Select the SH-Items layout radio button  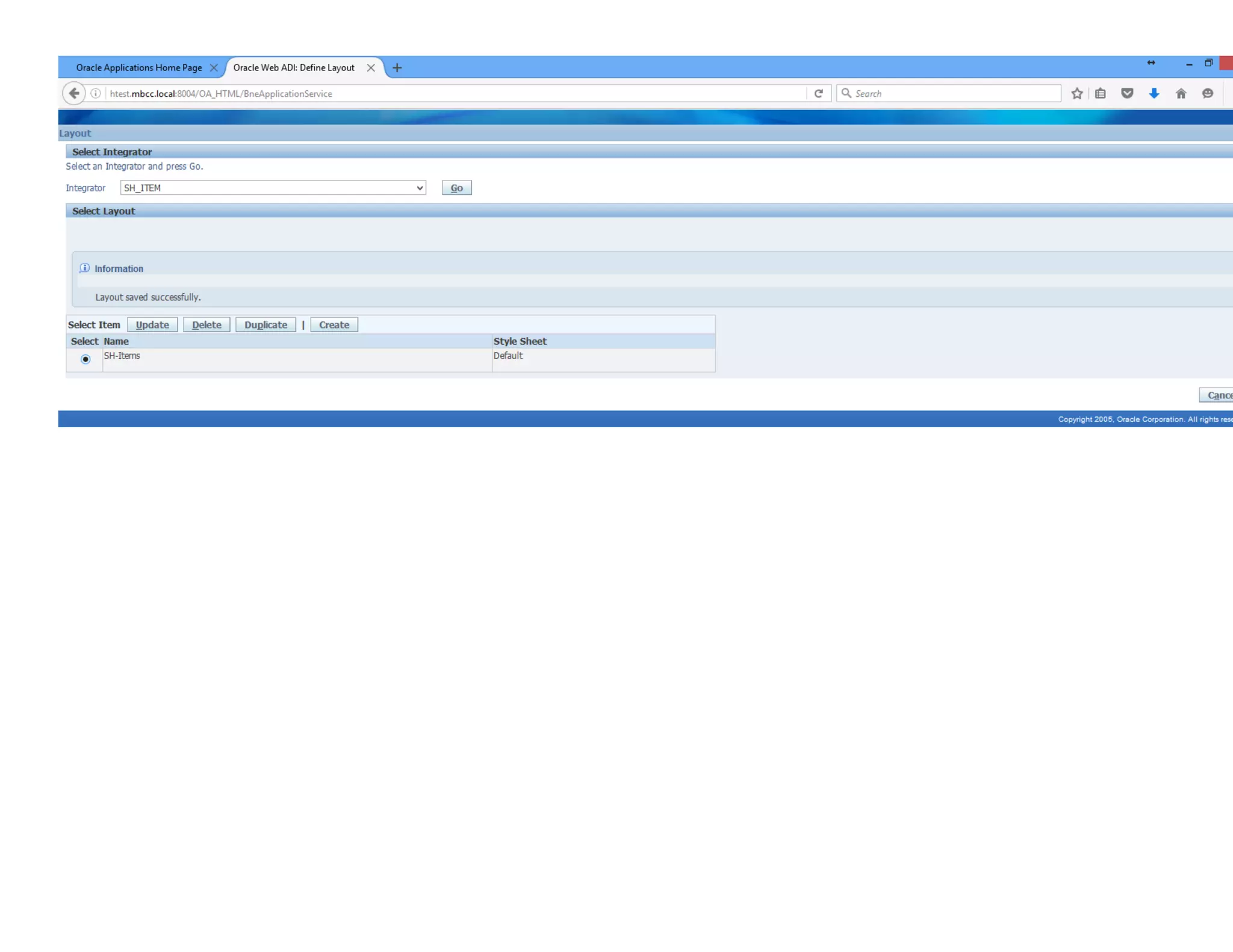coord(85,359)
